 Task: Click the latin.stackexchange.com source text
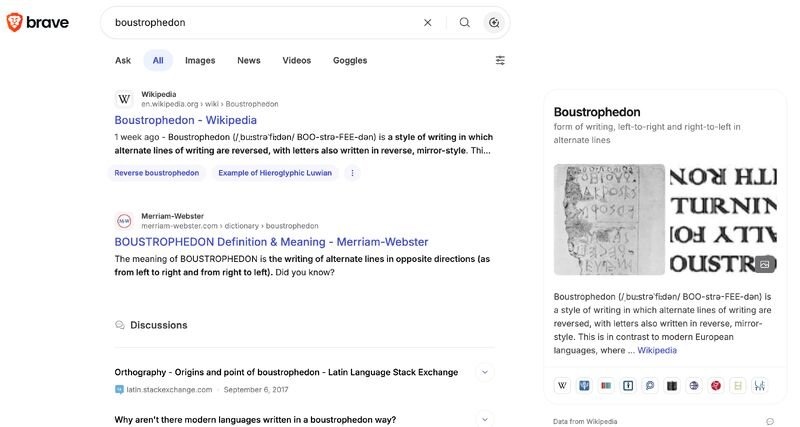point(169,390)
